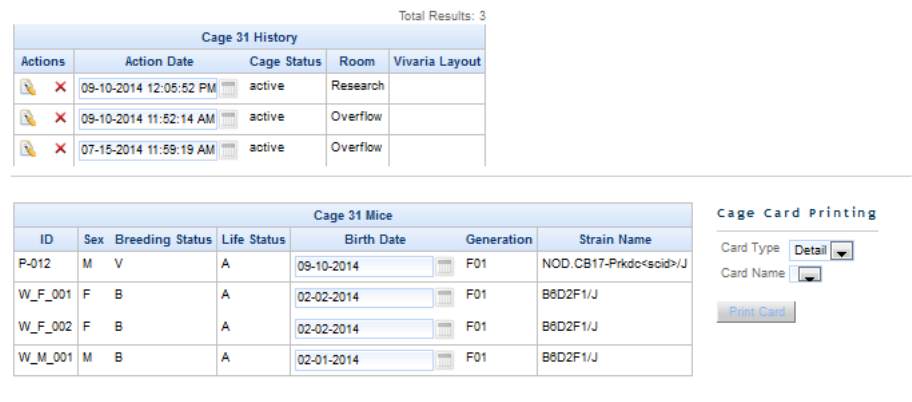912x402 pixels.
Task: Edit the 09-10-2014 12:05:52 PM history row
Action: click(x=29, y=88)
